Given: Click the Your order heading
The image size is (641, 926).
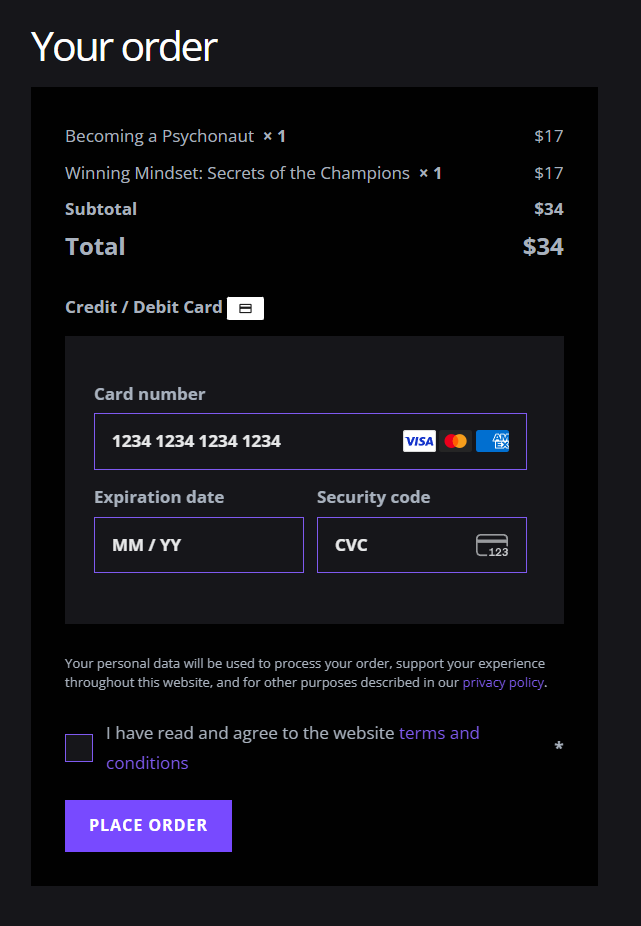Looking at the screenshot, I should click(124, 47).
